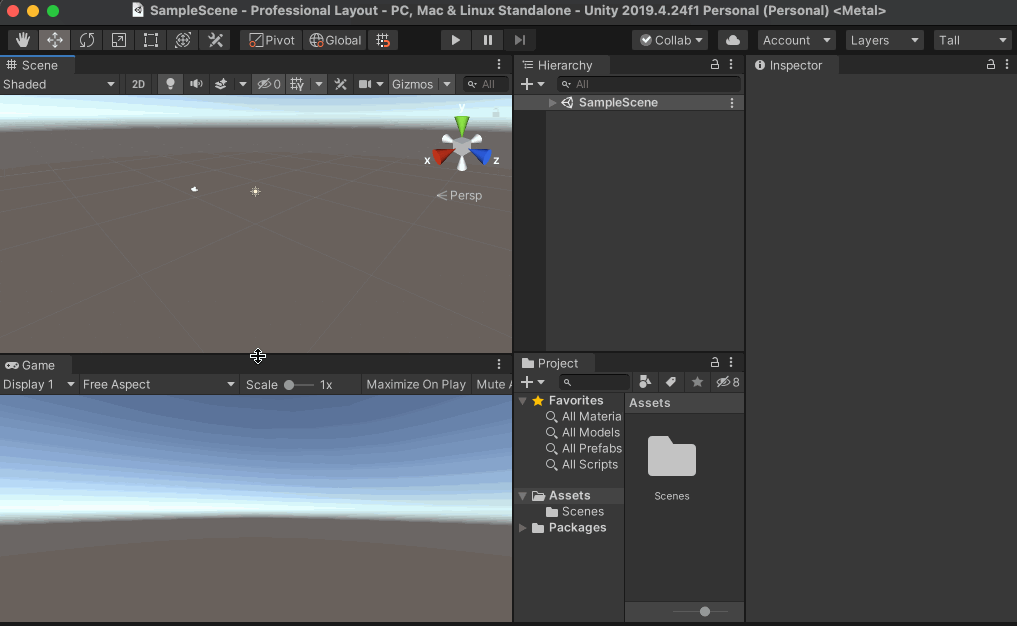The image size is (1017, 626).
Task: Toggle hidden packages visibility count
Action: pyautogui.click(x=728, y=382)
